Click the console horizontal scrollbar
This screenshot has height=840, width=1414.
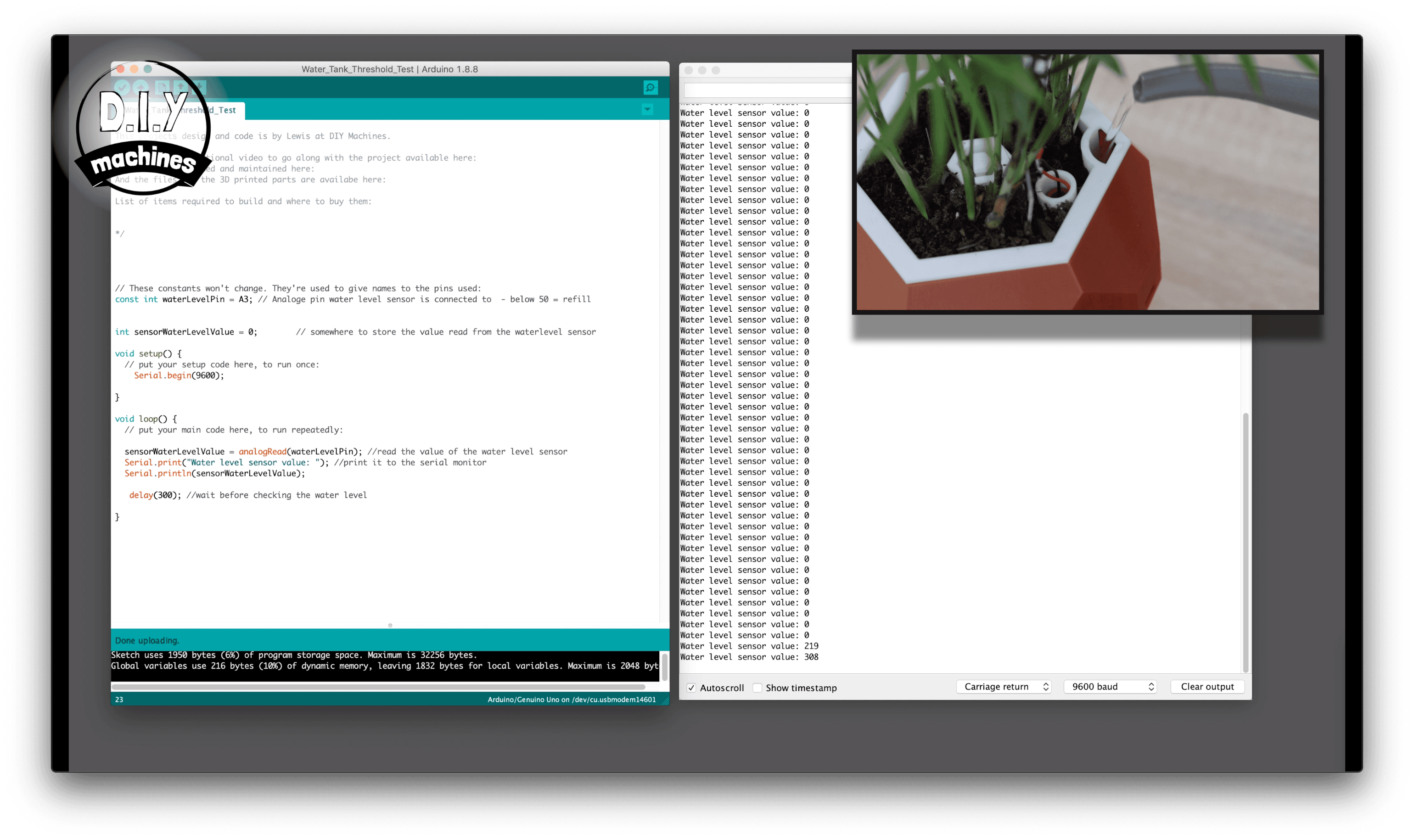click(378, 687)
